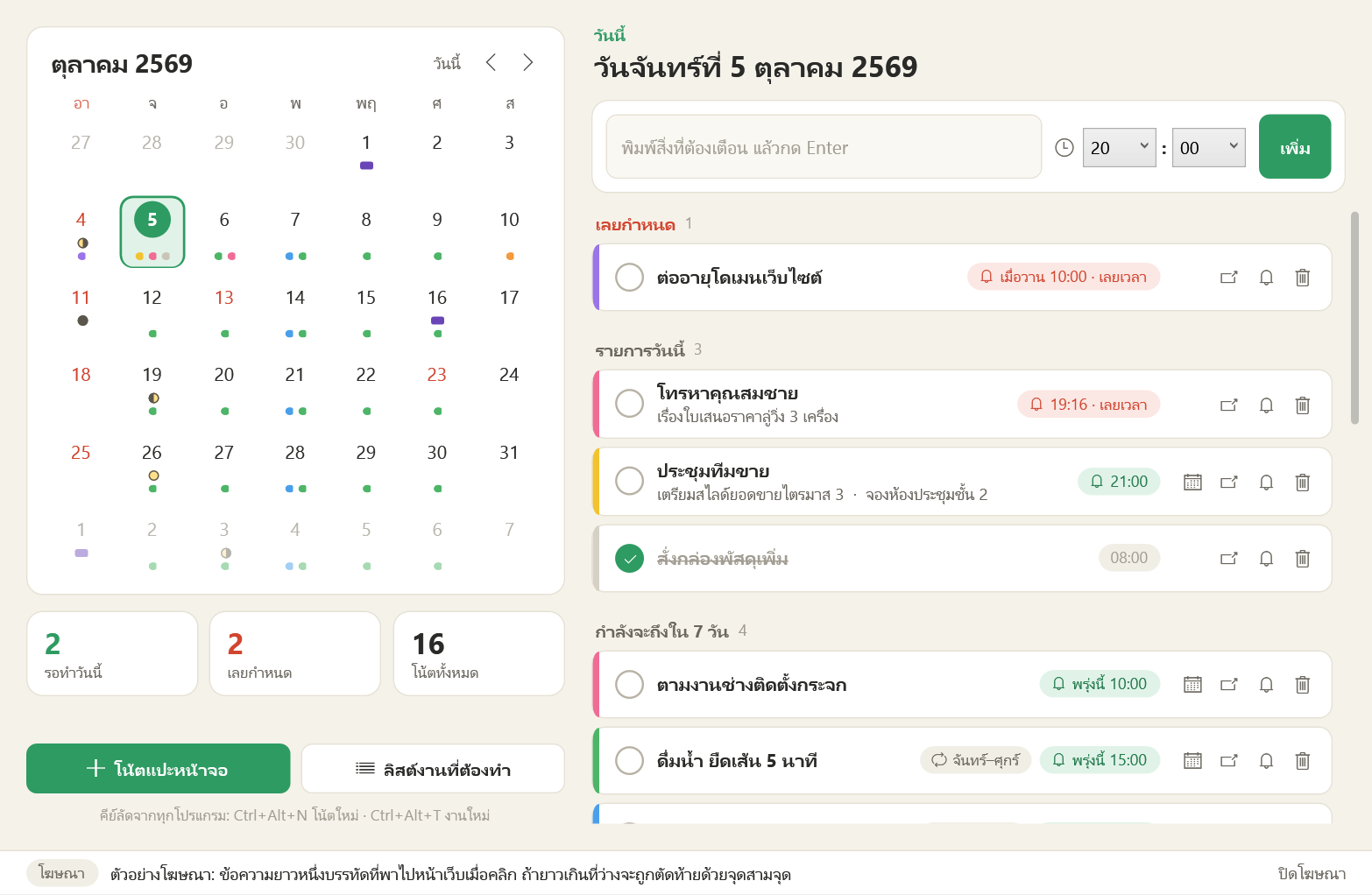Click the โน้ตทั้งหมด card showing 16
The width and height of the screenshot is (1372, 895).
pyautogui.click(x=479, y=653)
